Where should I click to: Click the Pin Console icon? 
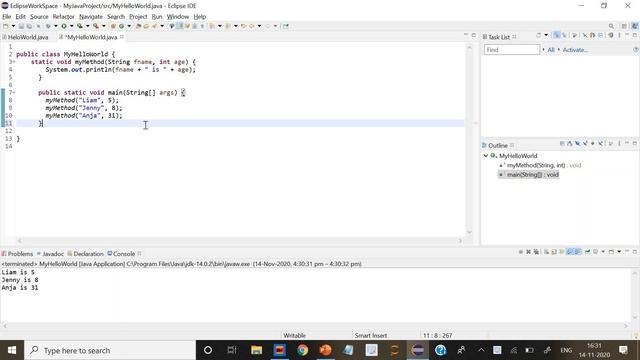tap(588, 252)
